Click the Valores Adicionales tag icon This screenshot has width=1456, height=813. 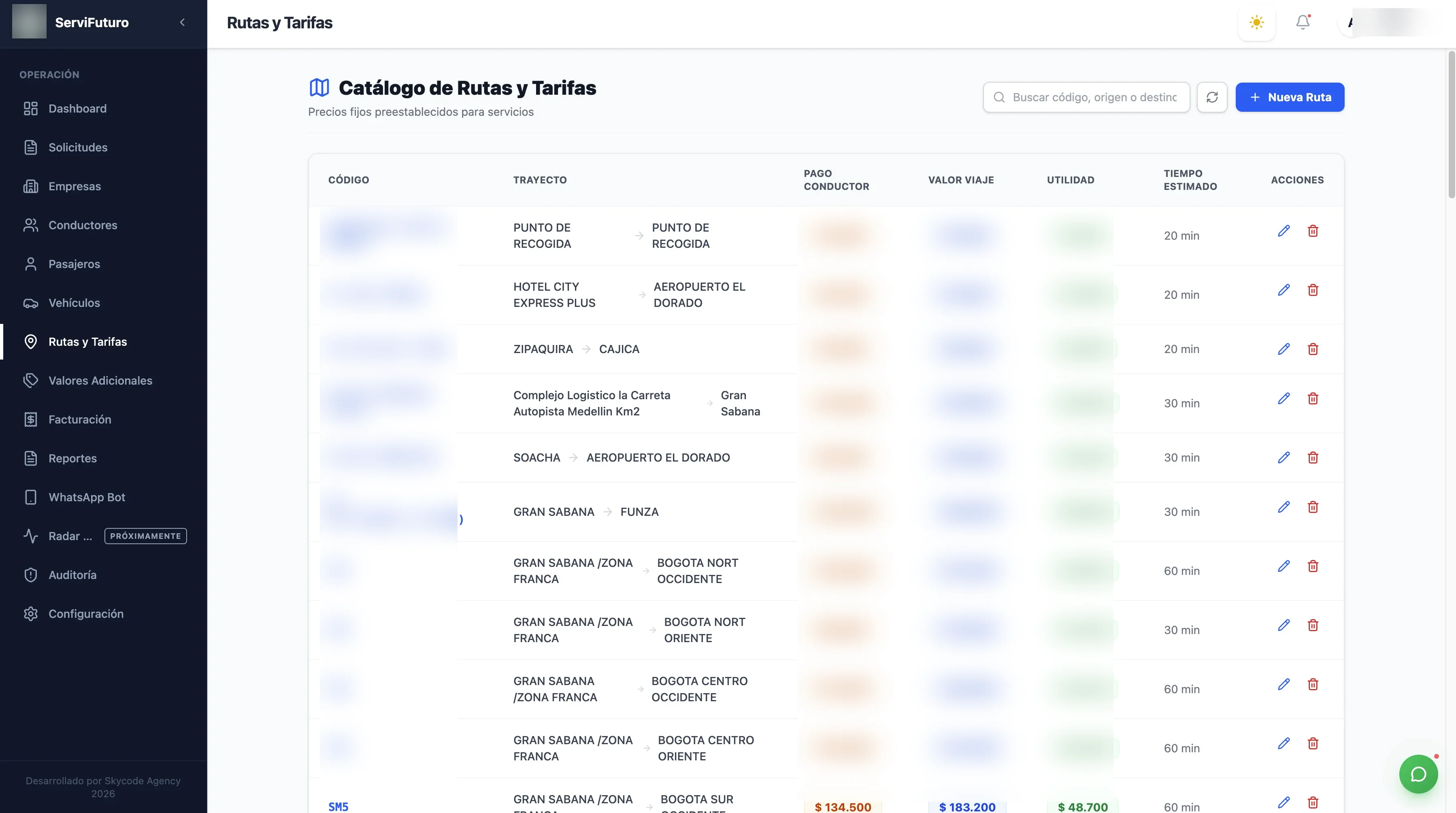[30, 381]
